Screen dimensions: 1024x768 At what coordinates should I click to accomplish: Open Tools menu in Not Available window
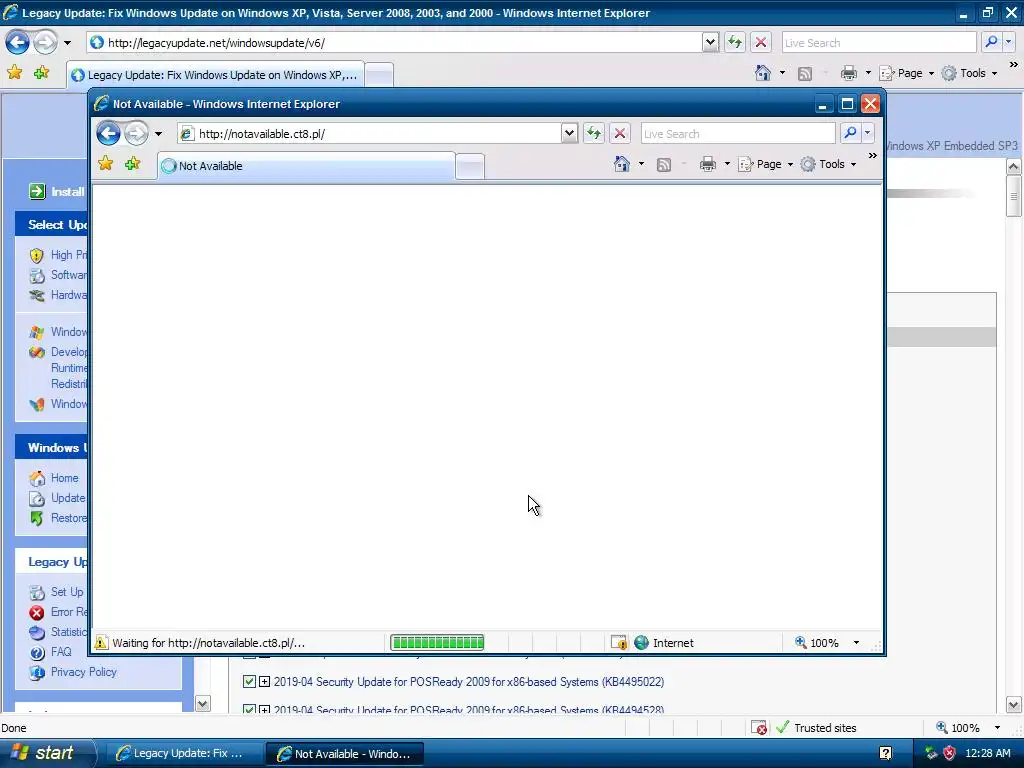(828, 165)
